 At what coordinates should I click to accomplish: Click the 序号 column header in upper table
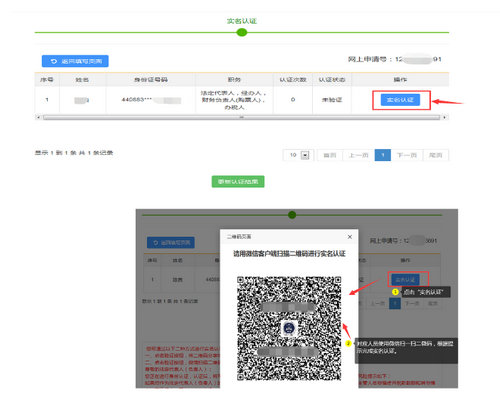coord(47,80)
